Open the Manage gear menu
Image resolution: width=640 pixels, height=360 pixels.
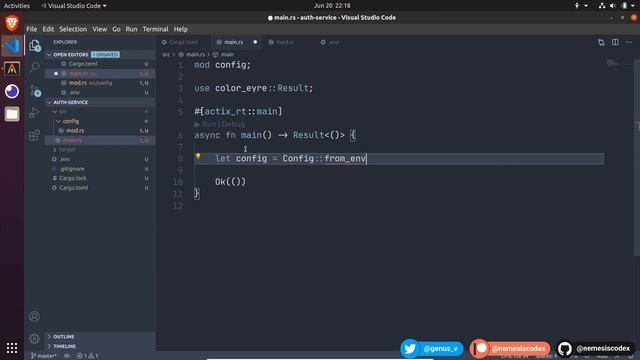pos(35,338)
